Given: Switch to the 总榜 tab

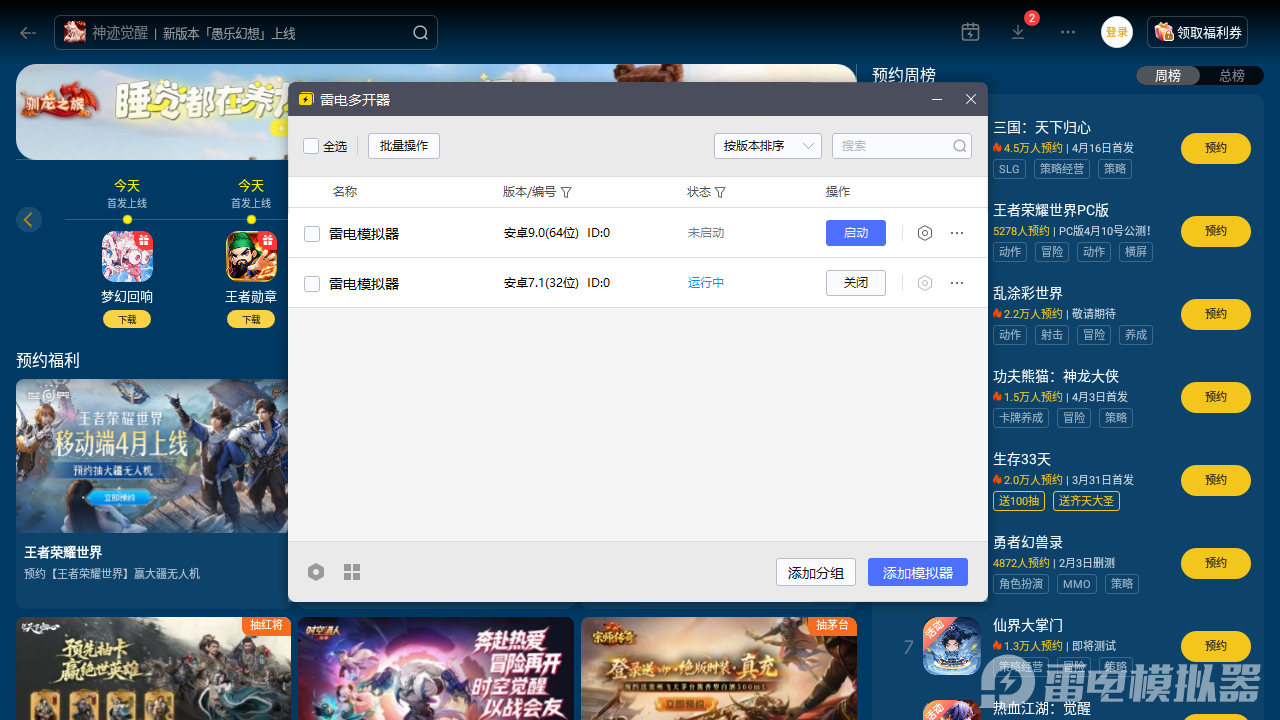Looking at the screenshot, I should 1232,76.
